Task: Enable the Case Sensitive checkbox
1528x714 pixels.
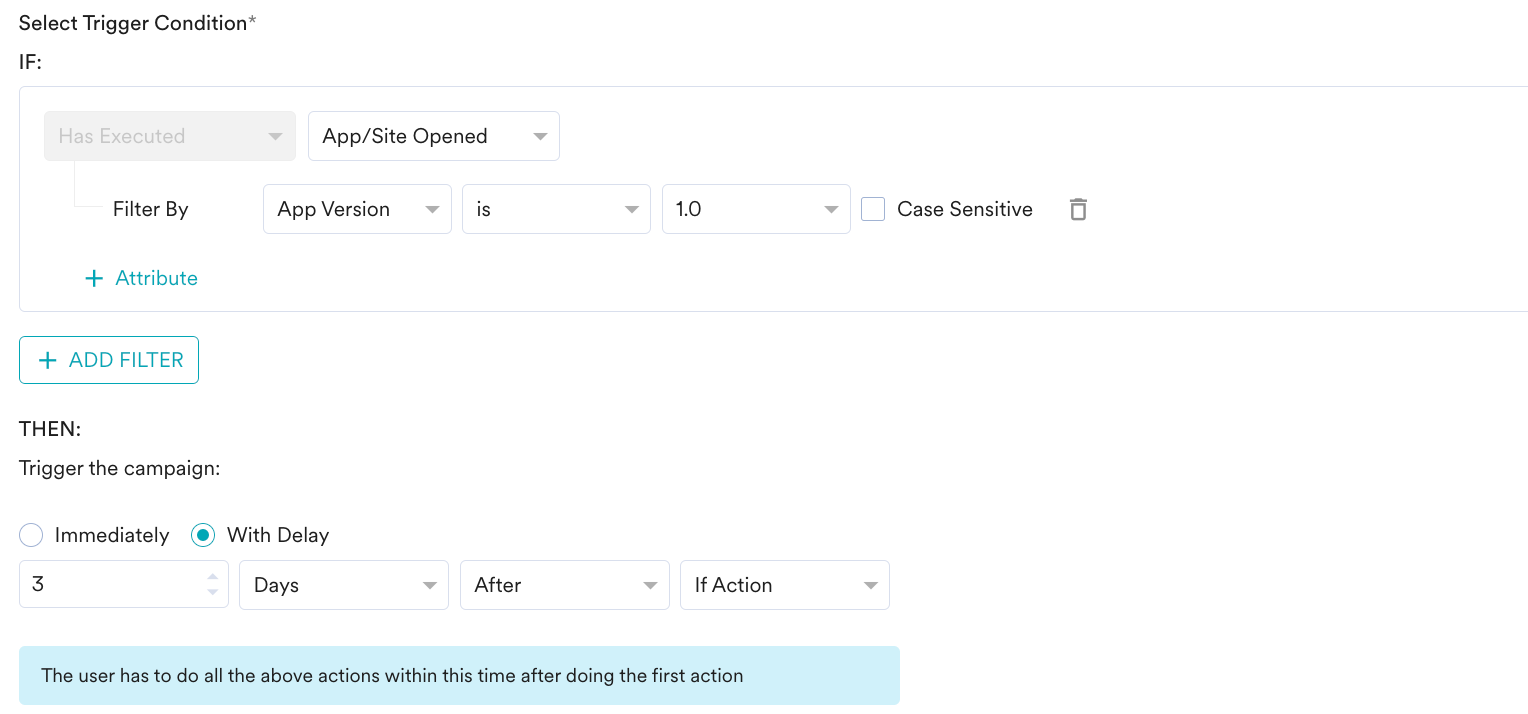Action: point(872,209)
